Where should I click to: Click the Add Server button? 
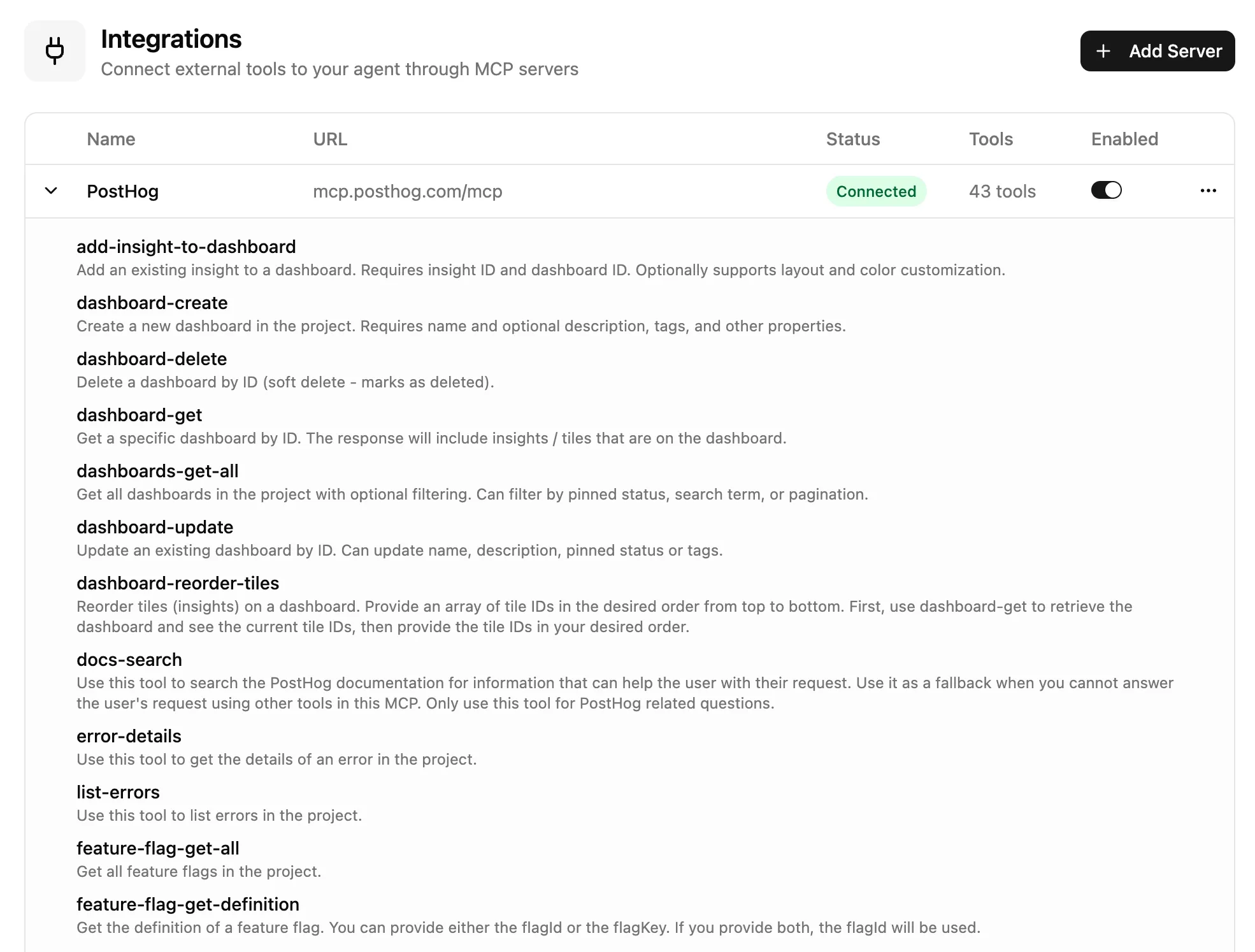[1157, 51]
